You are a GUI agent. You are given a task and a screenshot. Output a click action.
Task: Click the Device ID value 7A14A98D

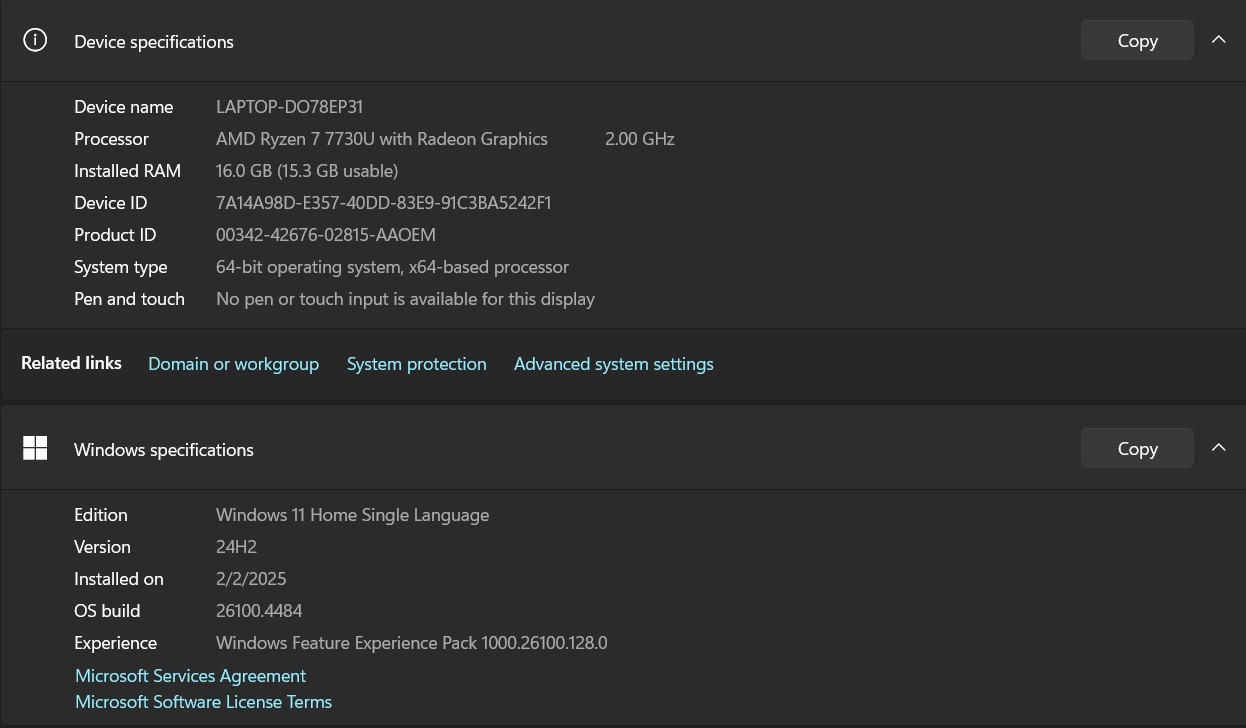383,203
